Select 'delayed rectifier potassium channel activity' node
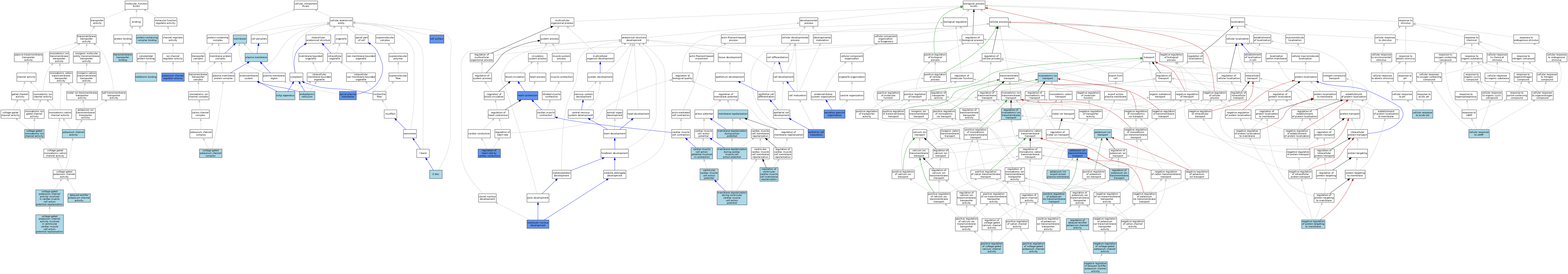Screen dimensions: 1568x274 click(x=79, y=198)
